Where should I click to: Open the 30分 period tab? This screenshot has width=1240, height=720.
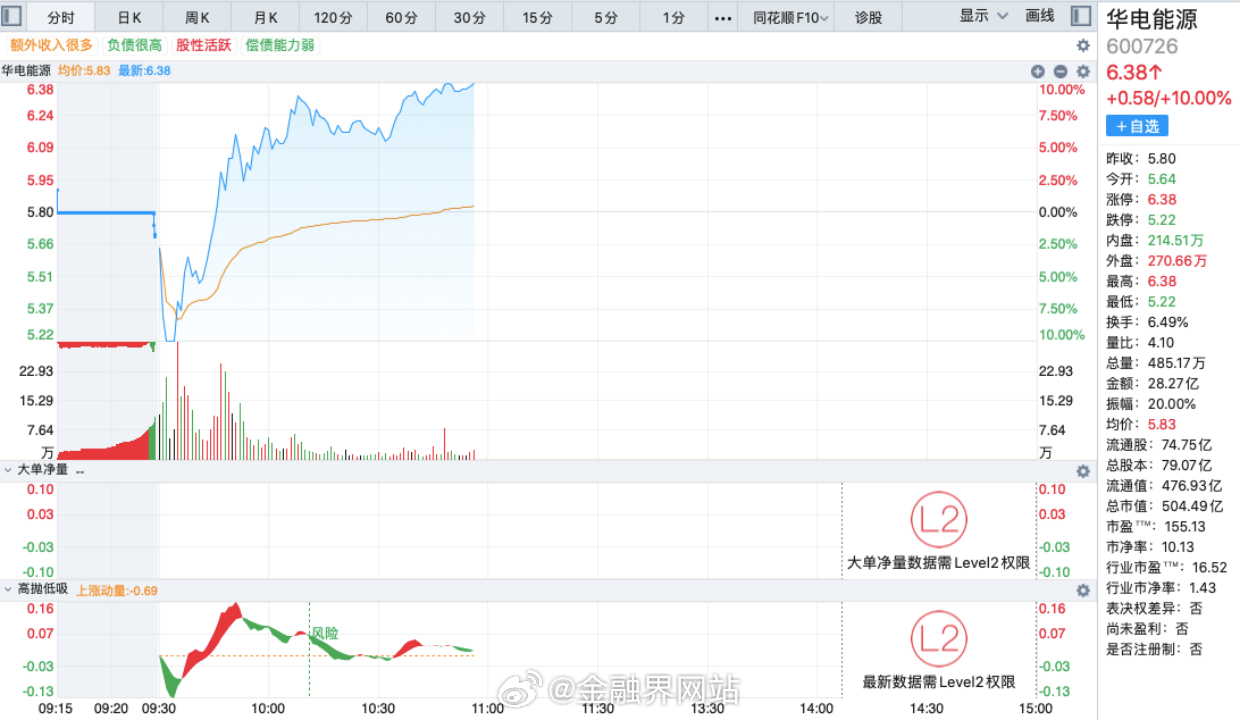click(x=469, y=17)
